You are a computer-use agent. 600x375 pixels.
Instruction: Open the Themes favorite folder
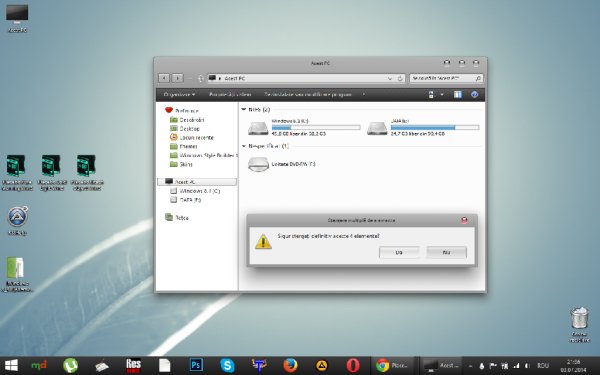(184, 146)
